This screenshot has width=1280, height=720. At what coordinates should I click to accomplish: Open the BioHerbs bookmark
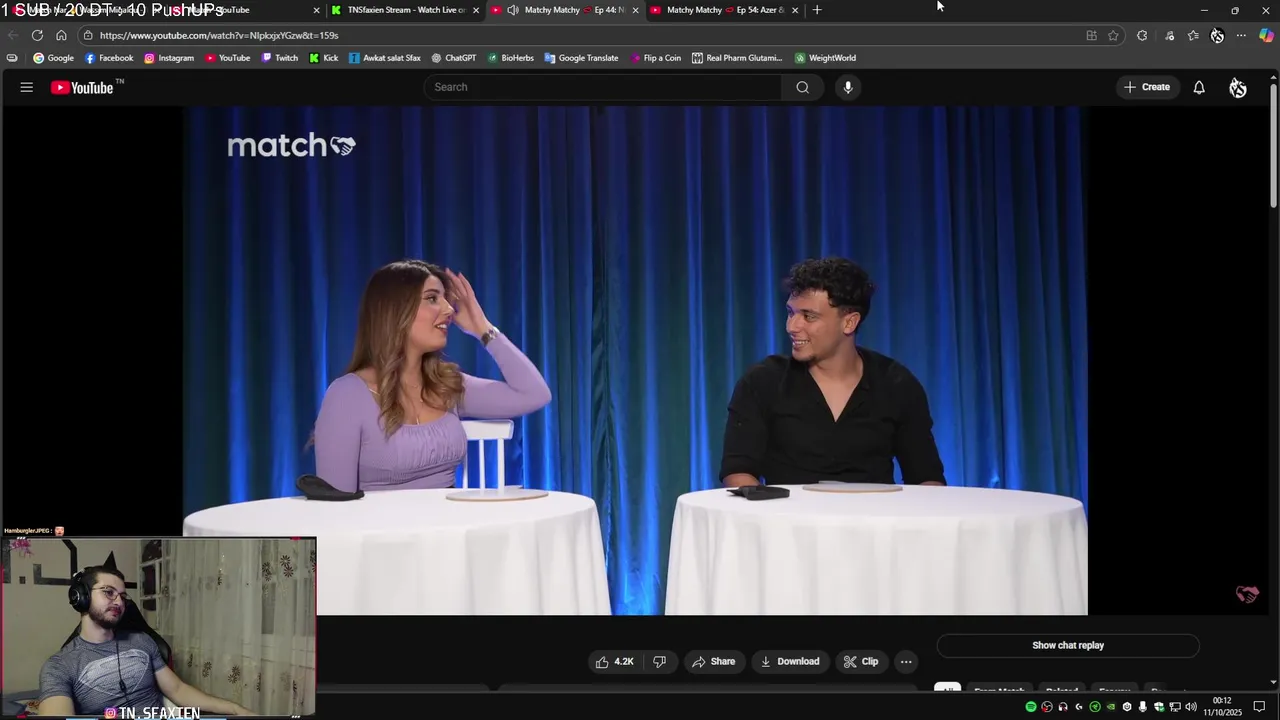tap(511, 58)
